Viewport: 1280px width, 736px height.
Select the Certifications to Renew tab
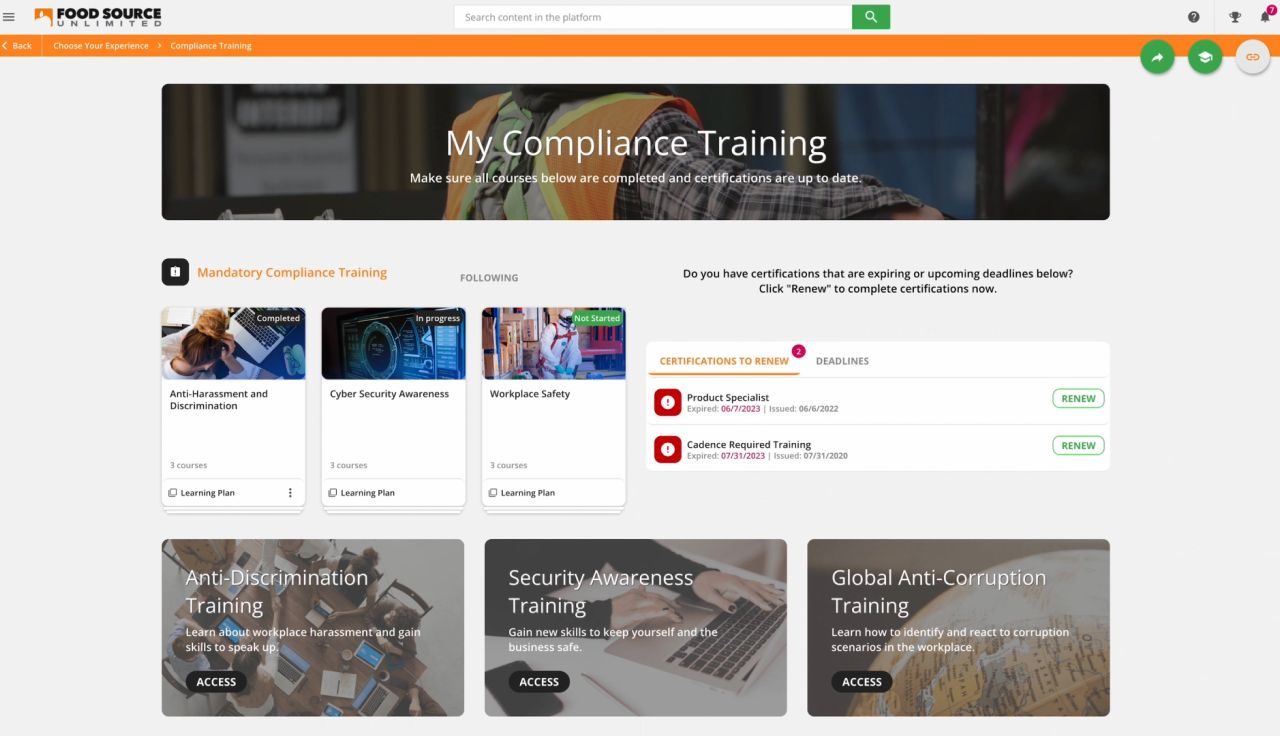coord(723,361)
